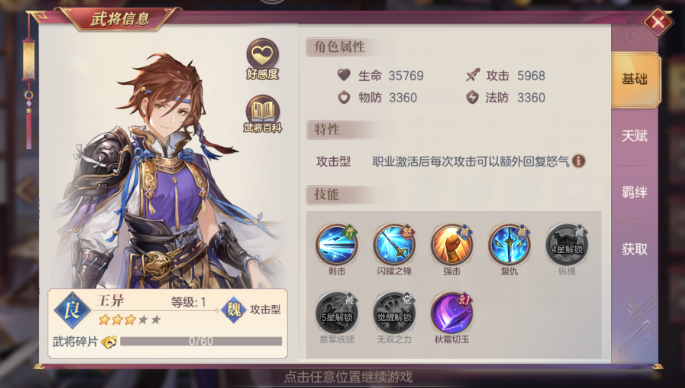Image resolution: width=685 pixels, height=388 pixels.
Task: Select the 复仇 skill icon
Action: tap(509, 245)
